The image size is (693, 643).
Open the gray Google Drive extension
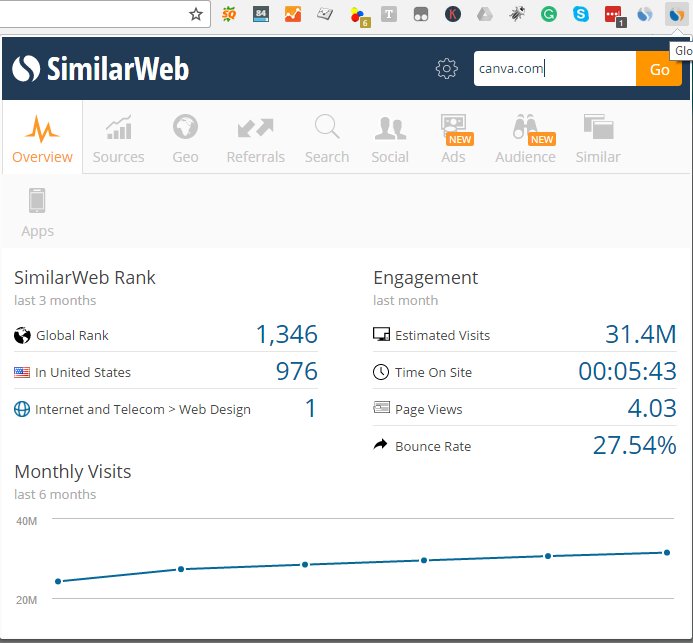pos(485,15)
